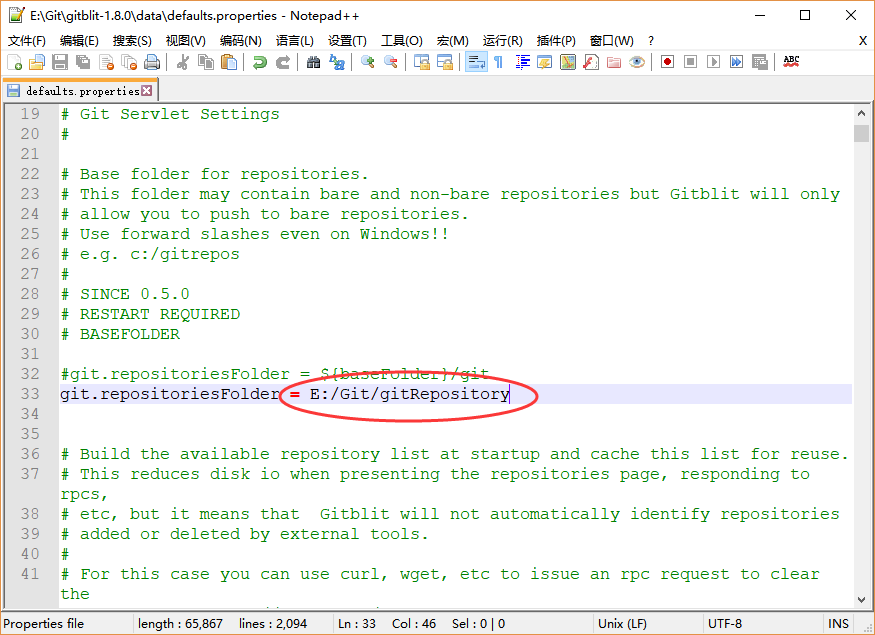Save the current recorded macro icon
This screenshot has width=875, height=635.
click(759, 62)
